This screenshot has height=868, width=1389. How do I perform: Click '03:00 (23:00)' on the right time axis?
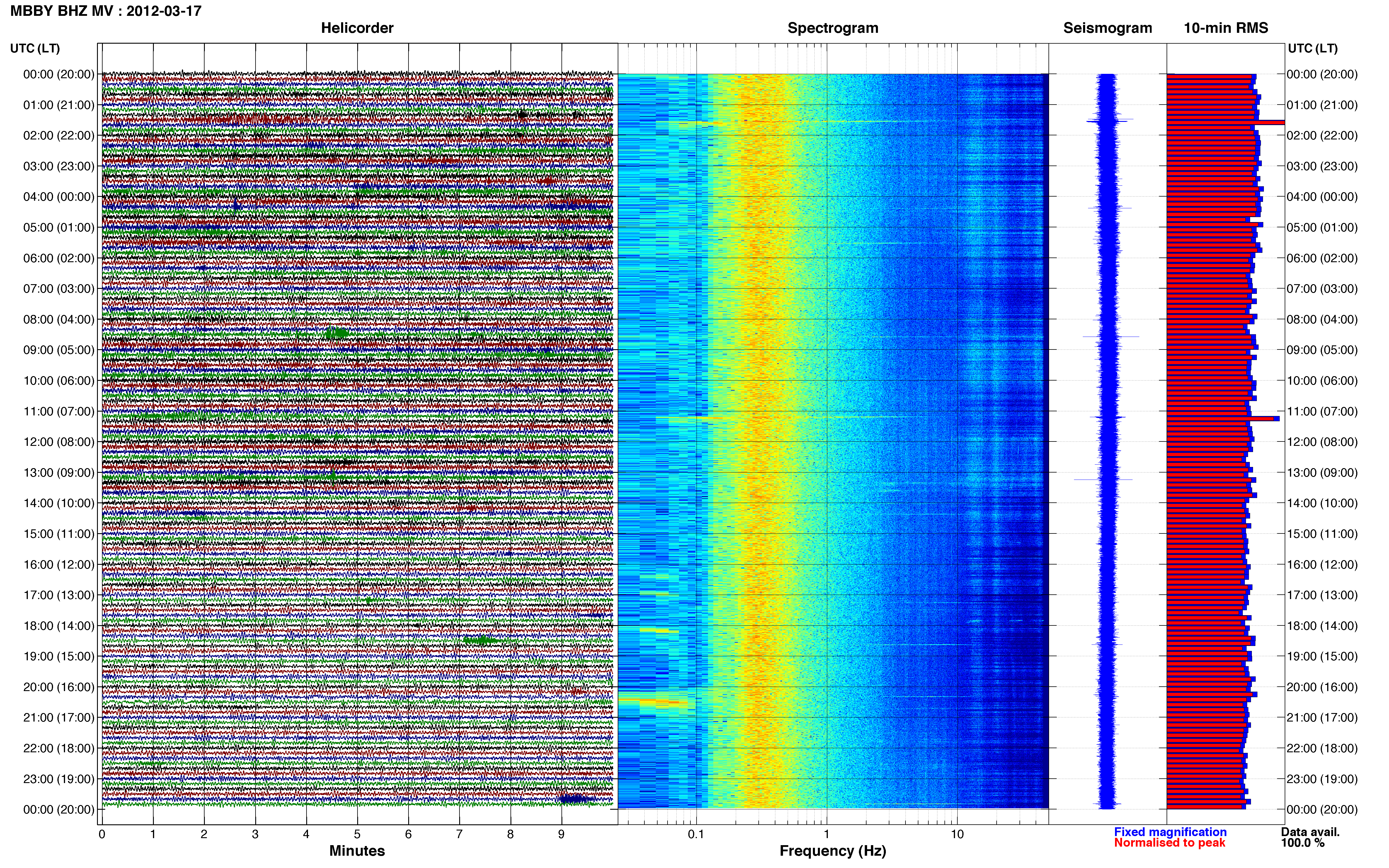click(1322, 166)
